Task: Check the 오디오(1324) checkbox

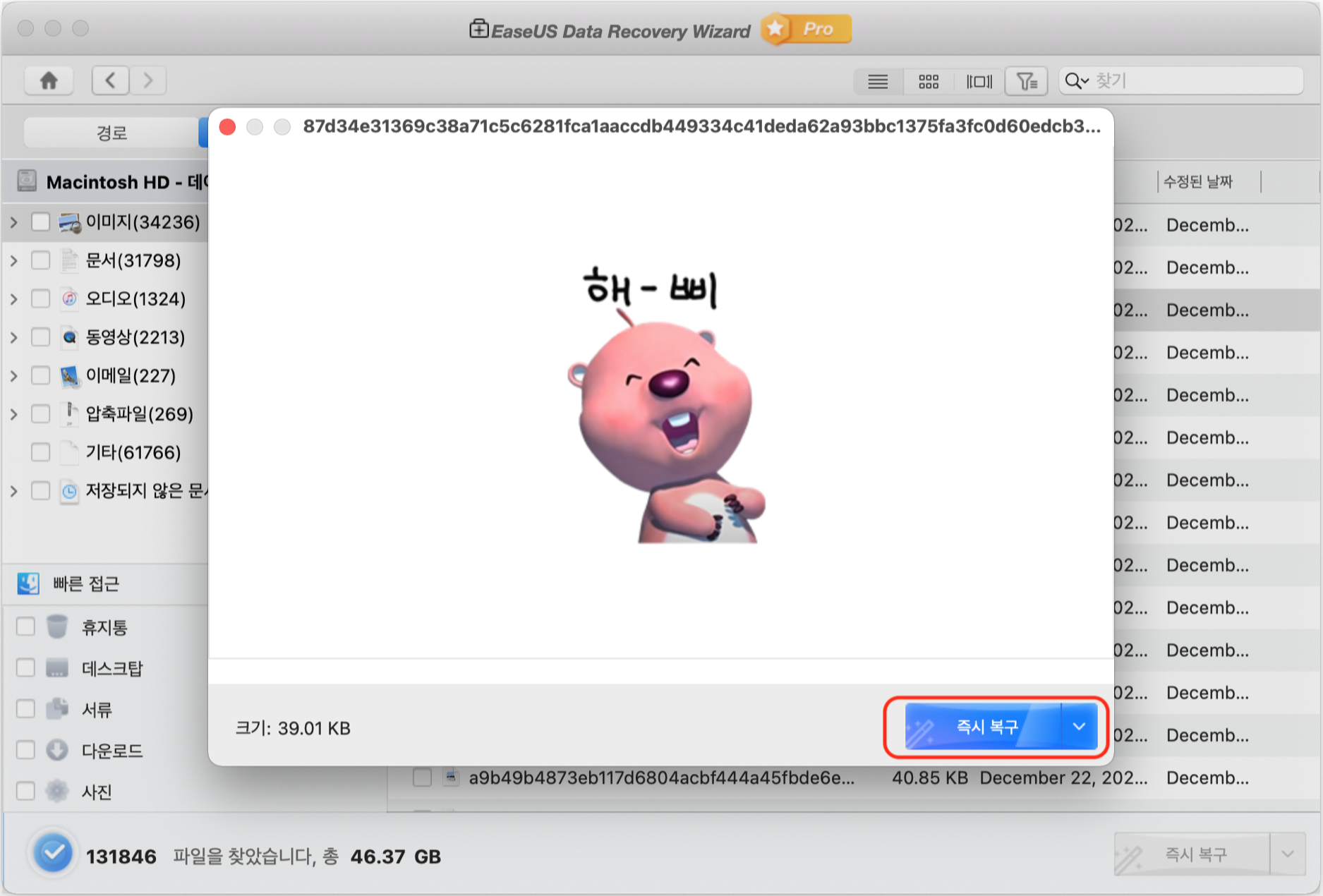Action: point(41,299)
